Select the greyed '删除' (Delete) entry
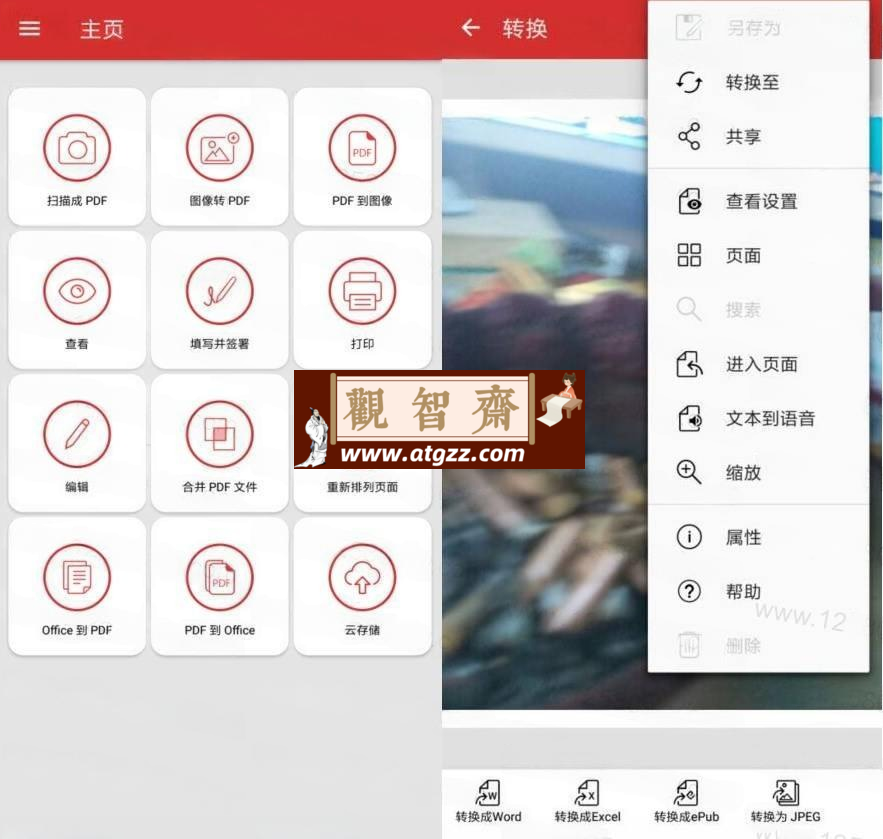The image size is (883, 839). pyautogui.click(x=759, y=645)
